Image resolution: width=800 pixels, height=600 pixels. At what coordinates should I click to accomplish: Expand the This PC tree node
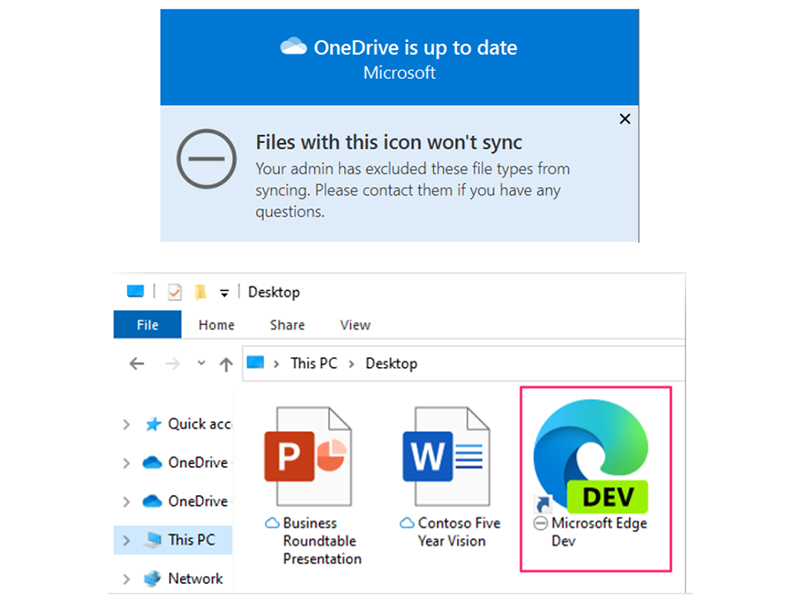pos(126,540)
